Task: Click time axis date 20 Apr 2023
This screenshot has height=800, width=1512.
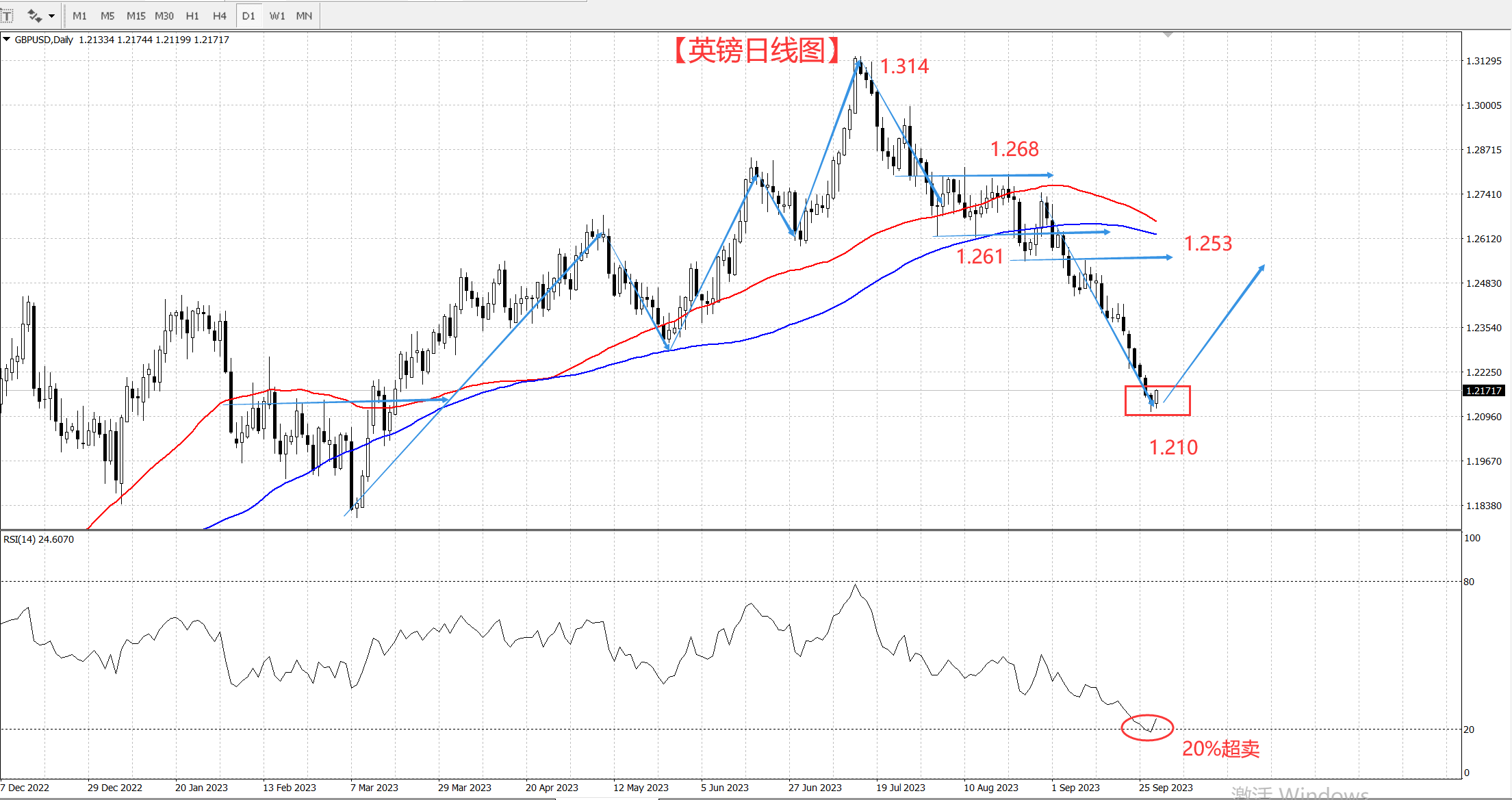Action: tap(552, 788)
